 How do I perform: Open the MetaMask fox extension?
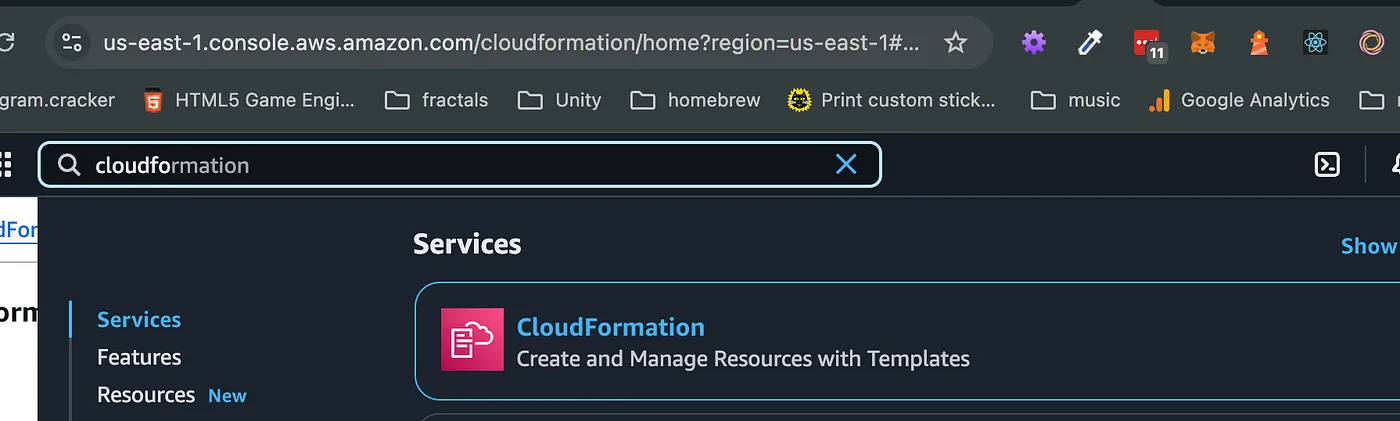[1203, 42]
